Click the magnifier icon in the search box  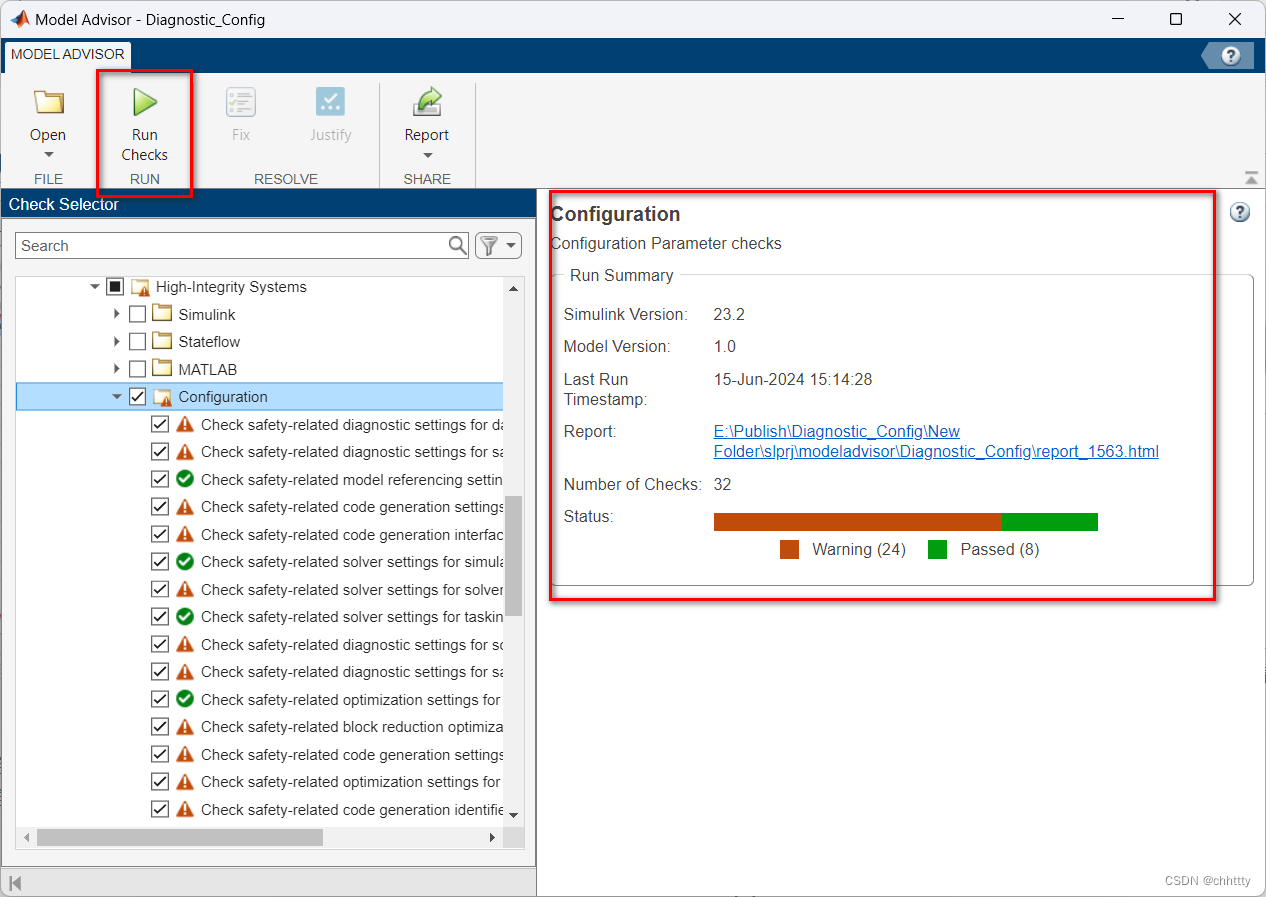tap(458, 245)
